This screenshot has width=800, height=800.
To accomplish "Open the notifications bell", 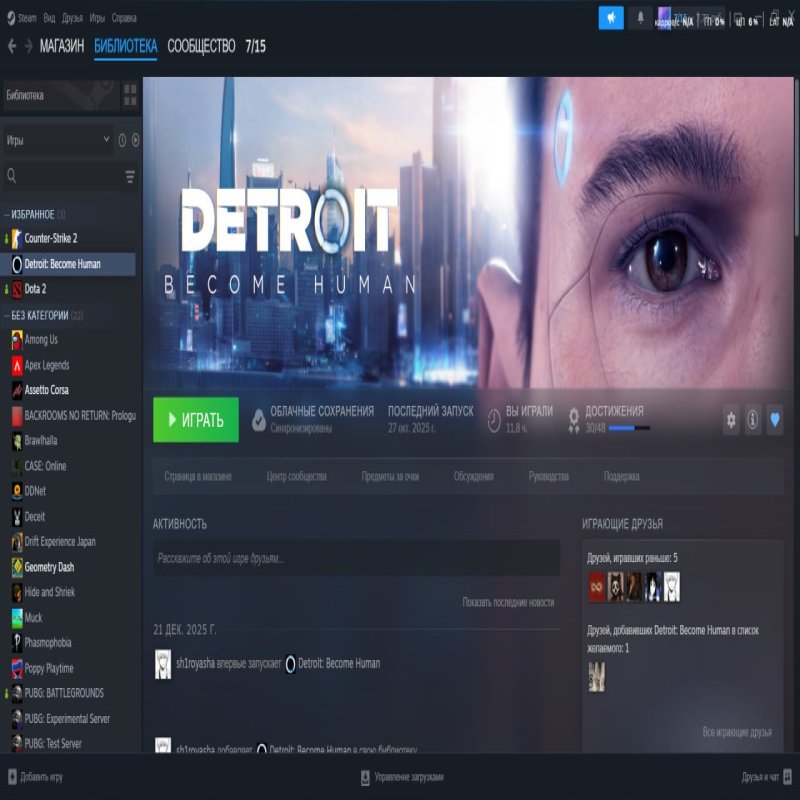I will 640,18.
